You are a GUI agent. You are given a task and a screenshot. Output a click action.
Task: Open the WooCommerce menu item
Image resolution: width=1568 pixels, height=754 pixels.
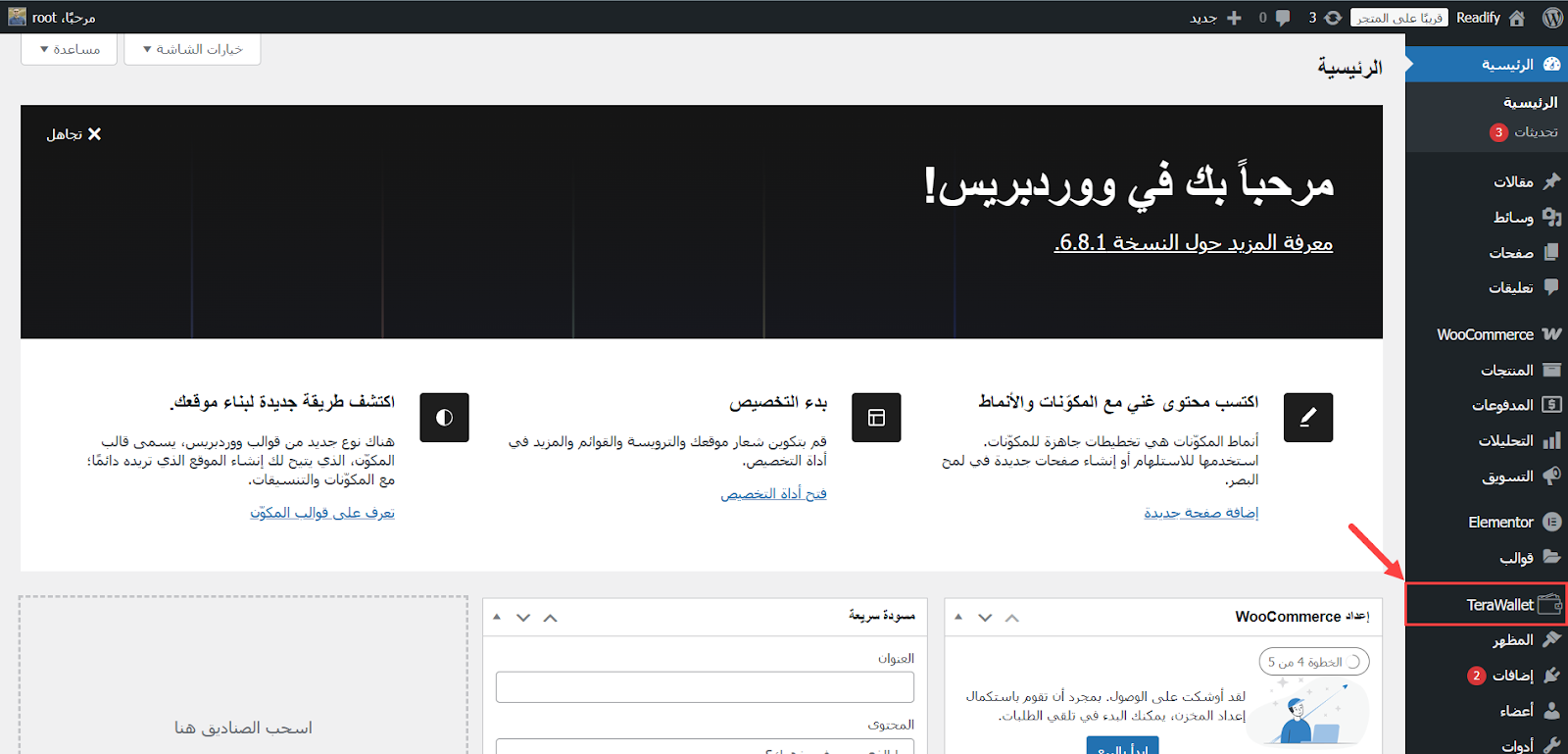(x=1486, y=334)
